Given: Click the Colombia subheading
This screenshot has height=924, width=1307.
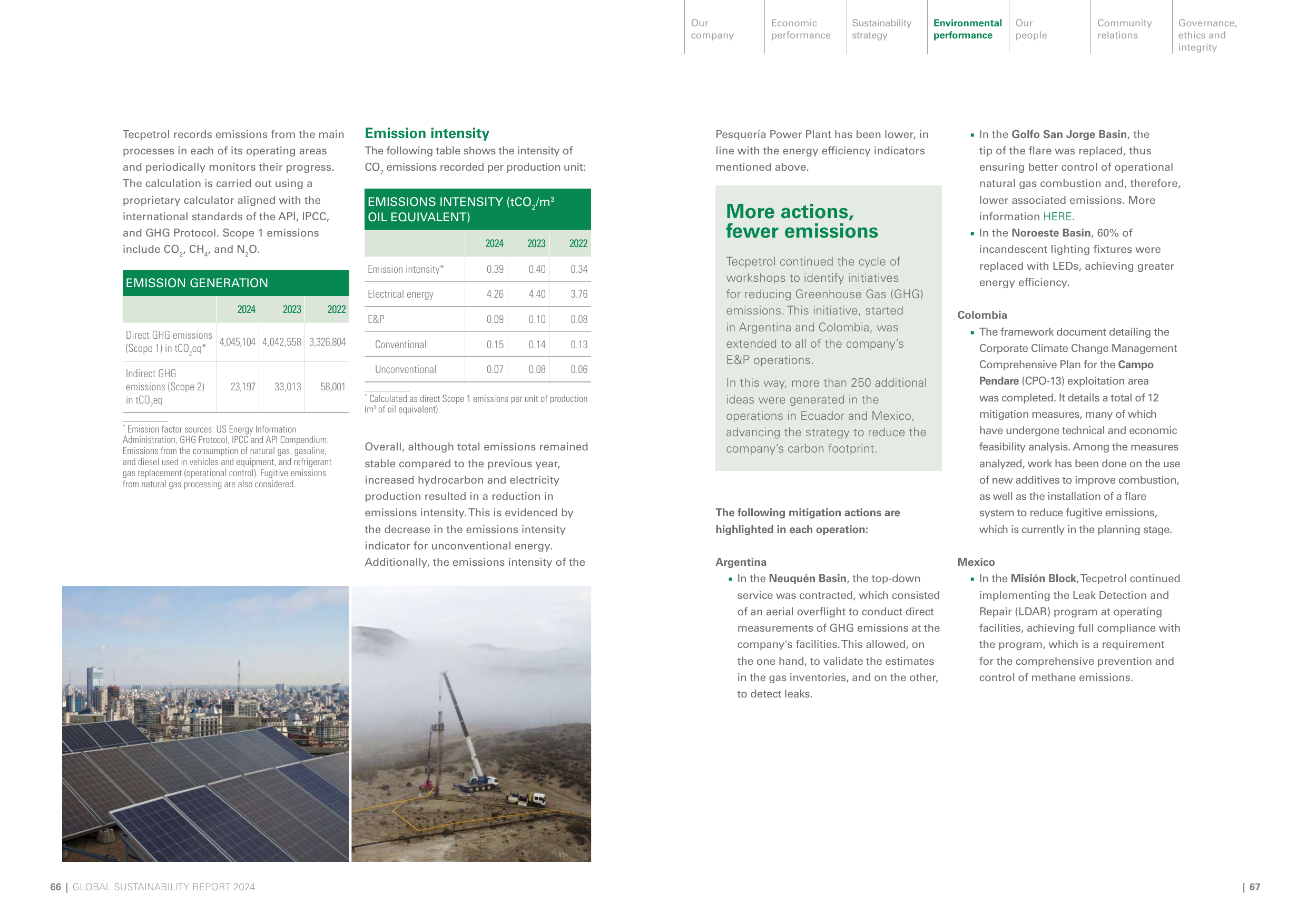Looking at the screenshot, I should (x=982, y=315).
